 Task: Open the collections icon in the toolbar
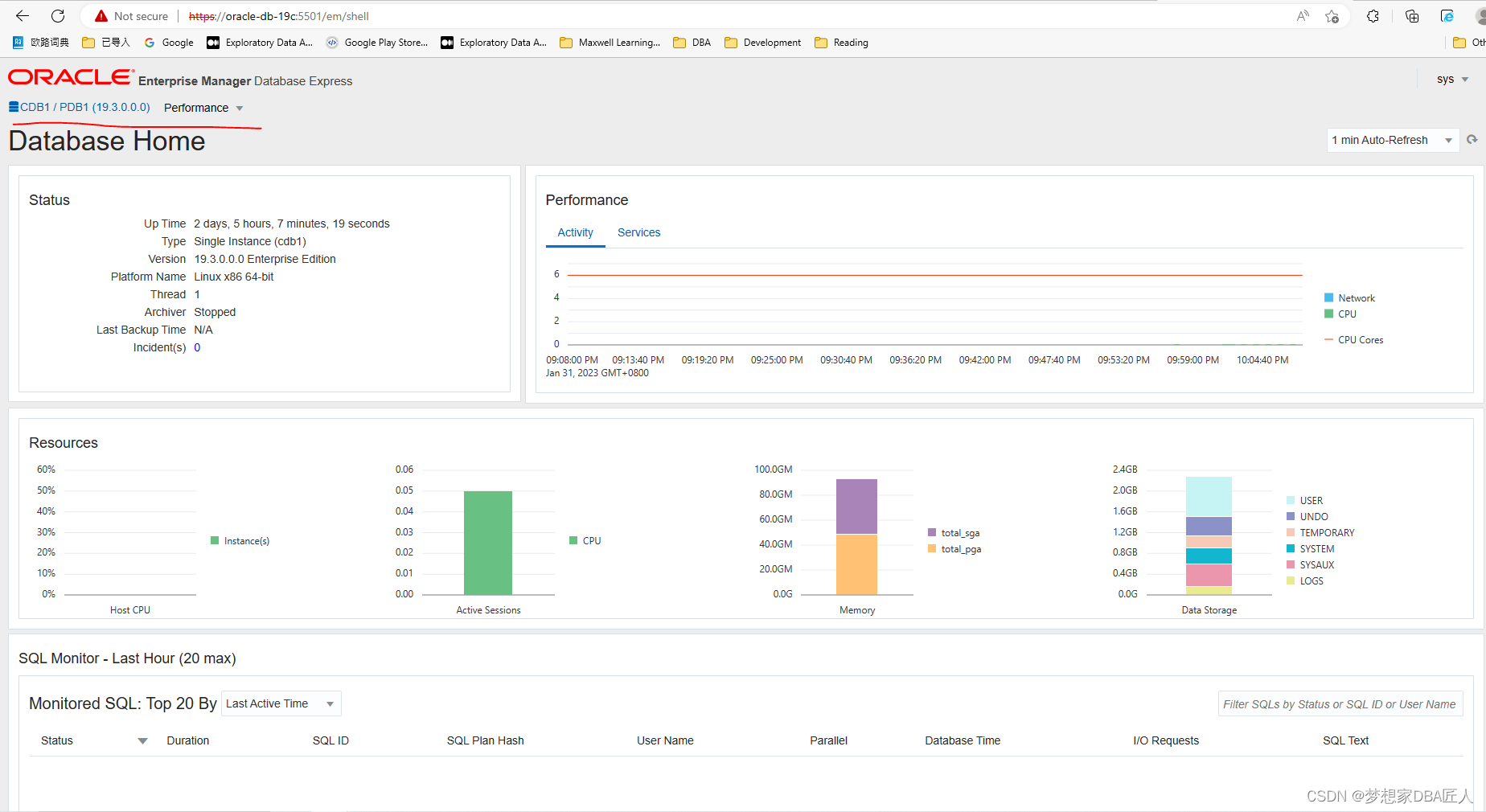pos(1412,16)
